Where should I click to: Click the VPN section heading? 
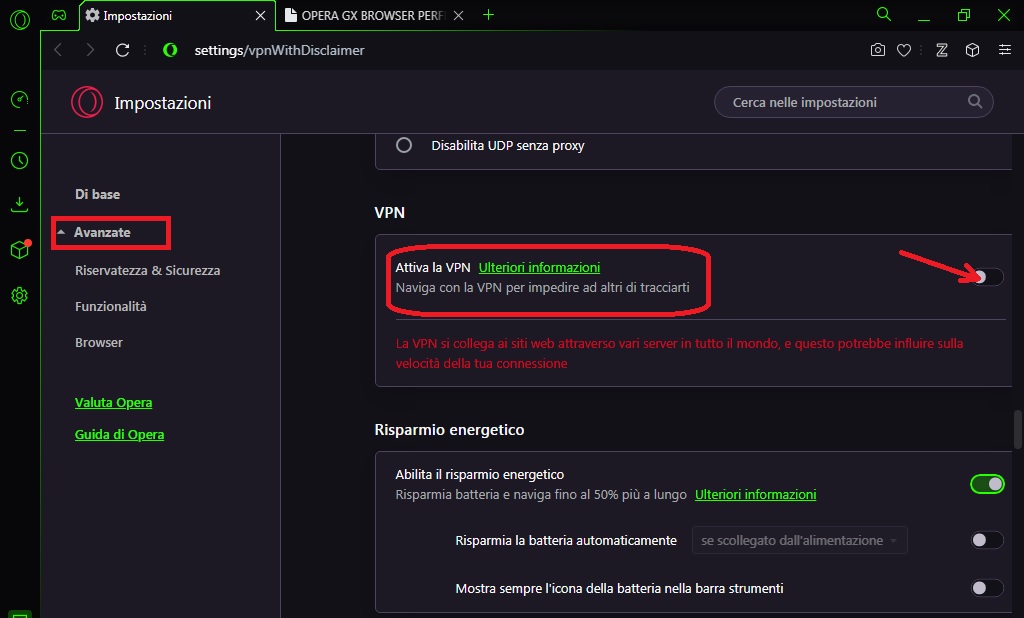pos(390,212)
